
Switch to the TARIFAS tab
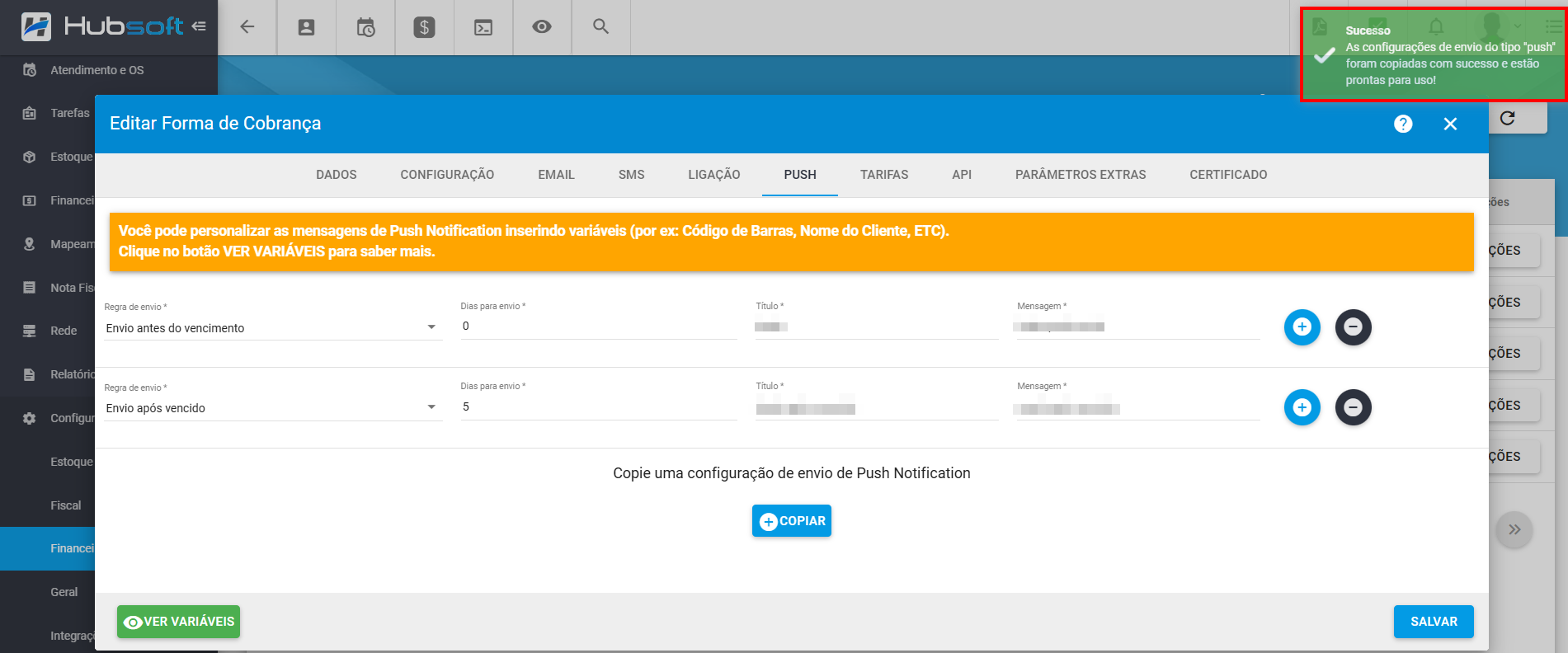click(x=884, y=175)
